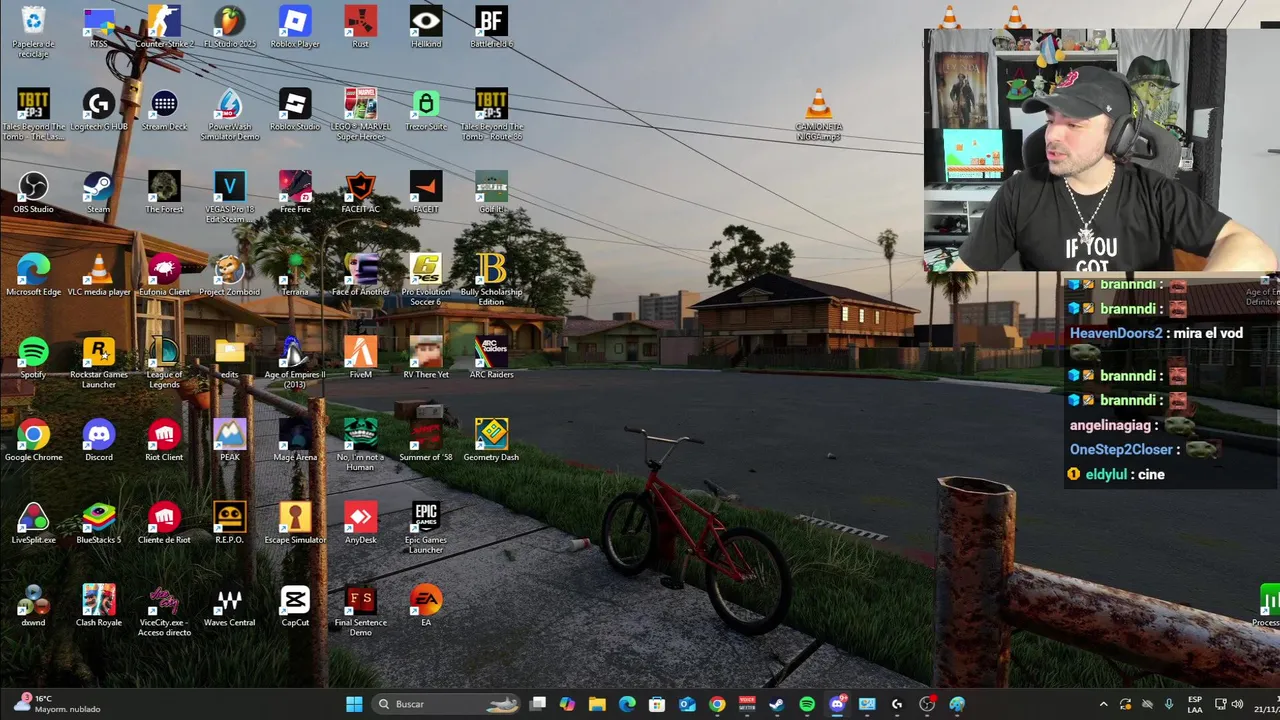Launch Counter-Strike 2 from the desktop
This screenshot has width=1280, height=720.
pos(164,27)
